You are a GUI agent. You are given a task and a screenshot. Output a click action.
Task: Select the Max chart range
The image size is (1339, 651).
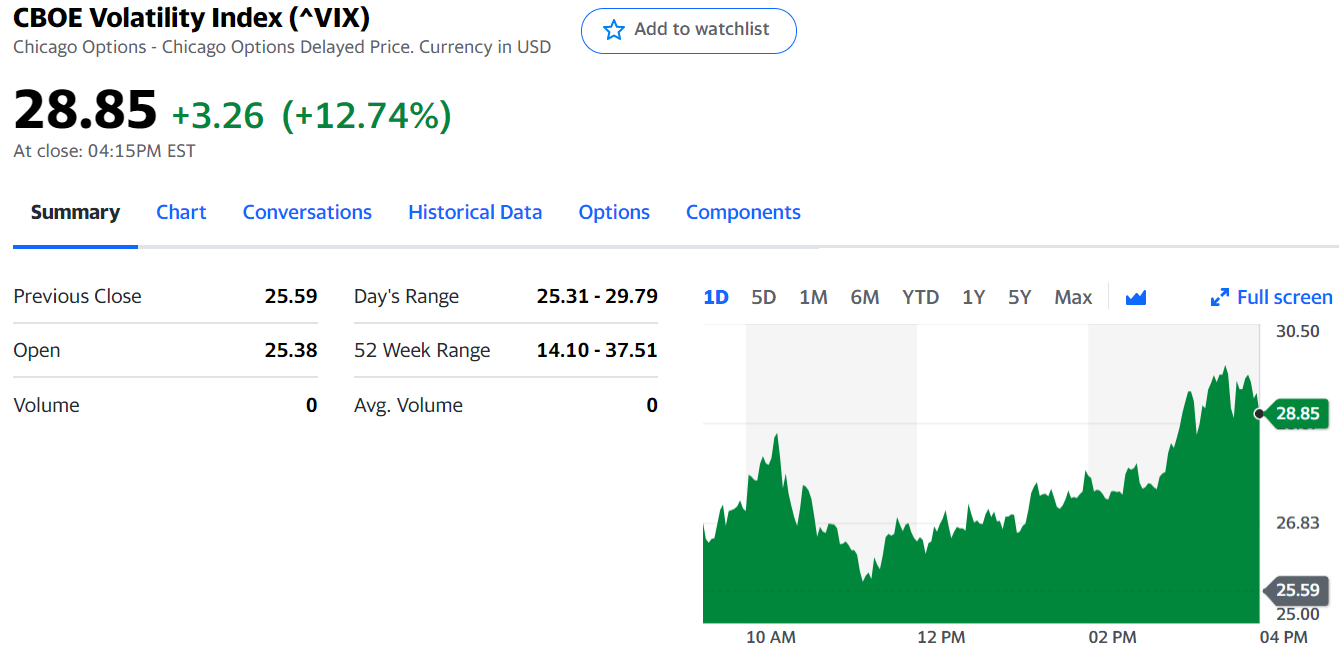(x=1073, y=297)
